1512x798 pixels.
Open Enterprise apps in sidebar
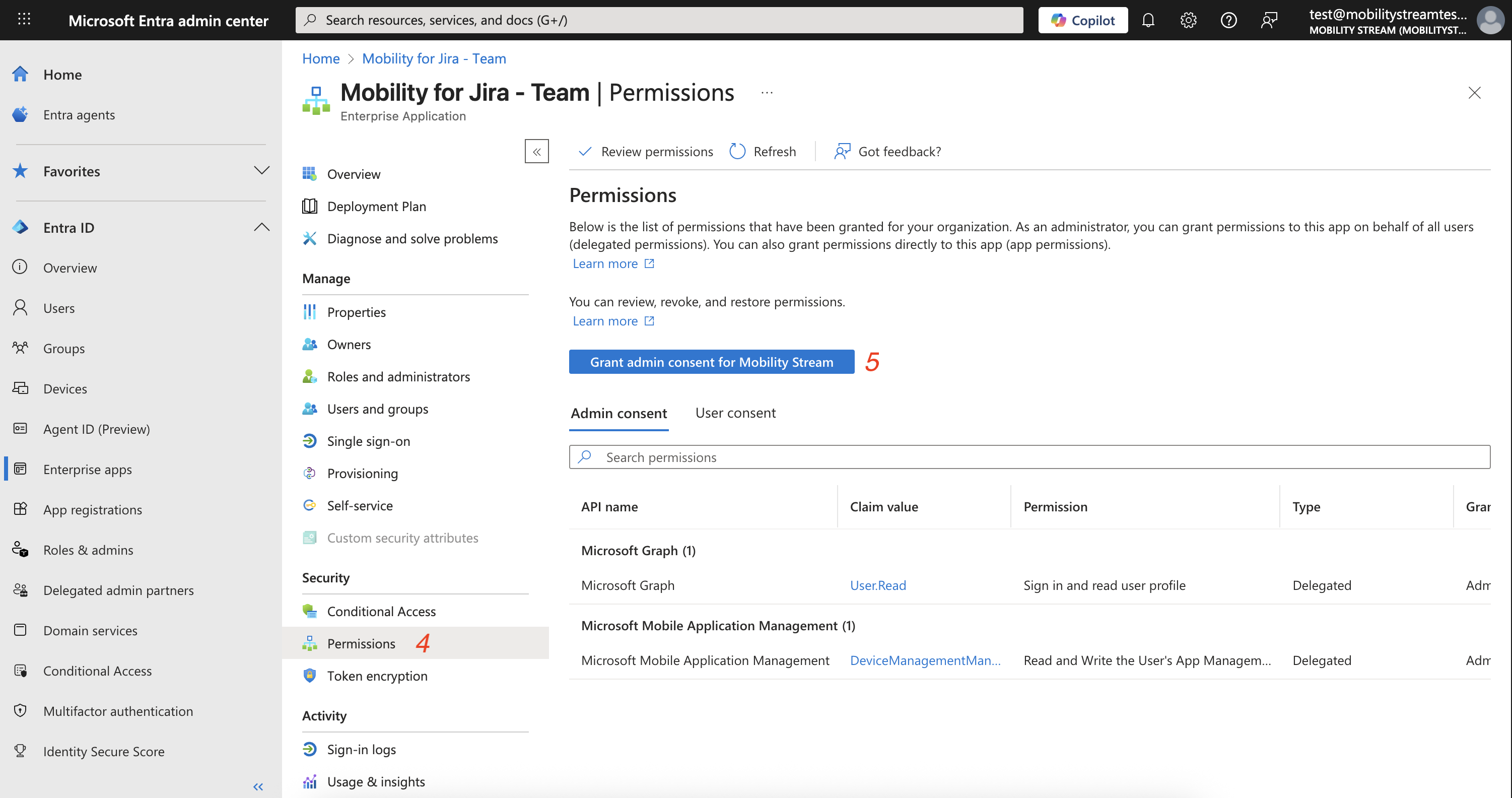(88, 469)
